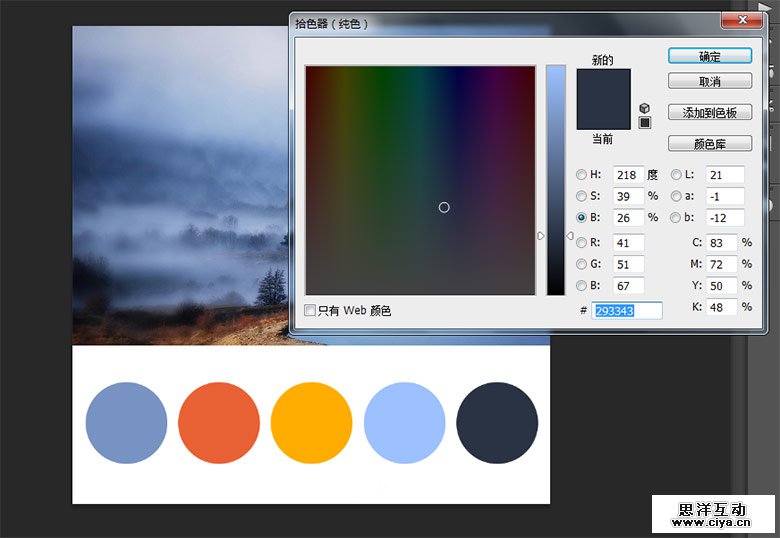The image size is (780, 538).
Task: Choose the Lab L radio button
Action: (676, 175)
